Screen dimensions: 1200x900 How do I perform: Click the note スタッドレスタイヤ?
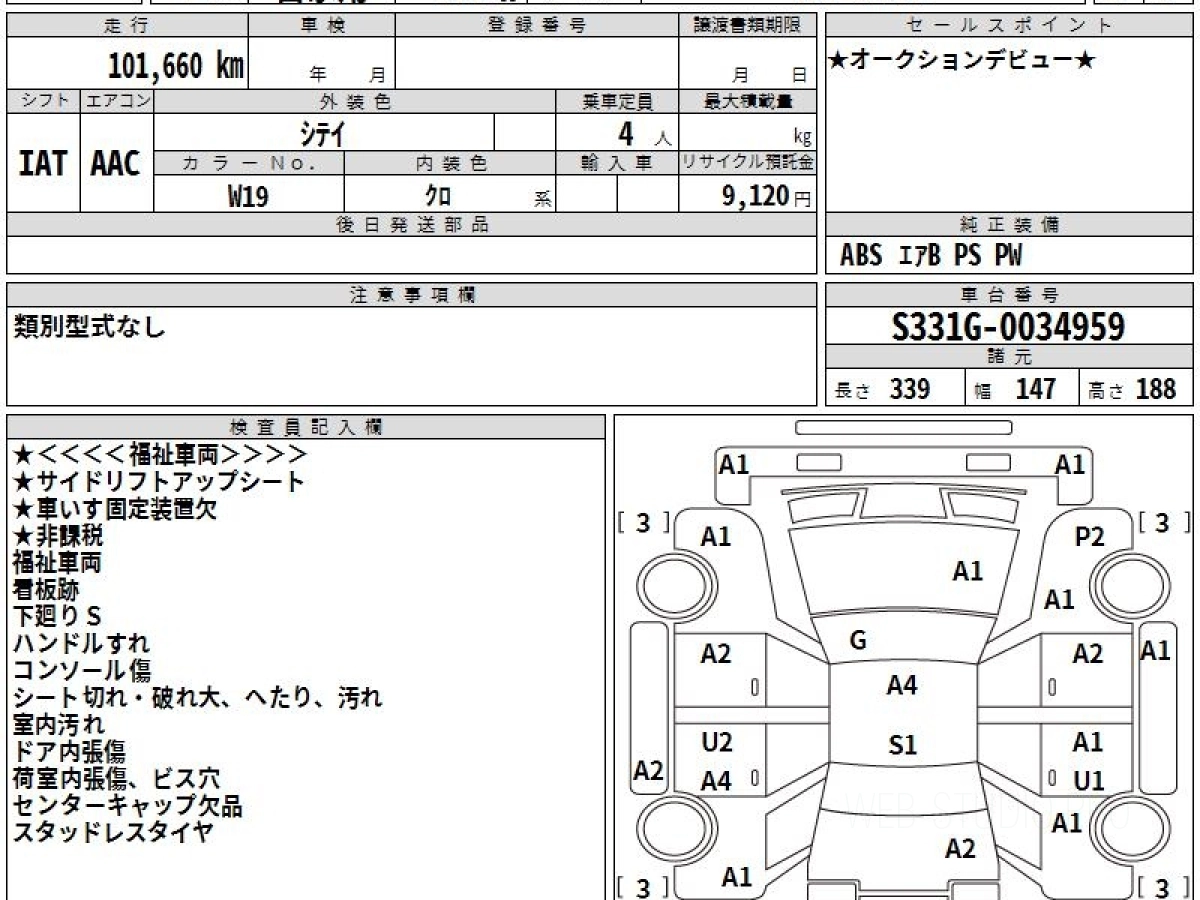[x=113, y=832]
